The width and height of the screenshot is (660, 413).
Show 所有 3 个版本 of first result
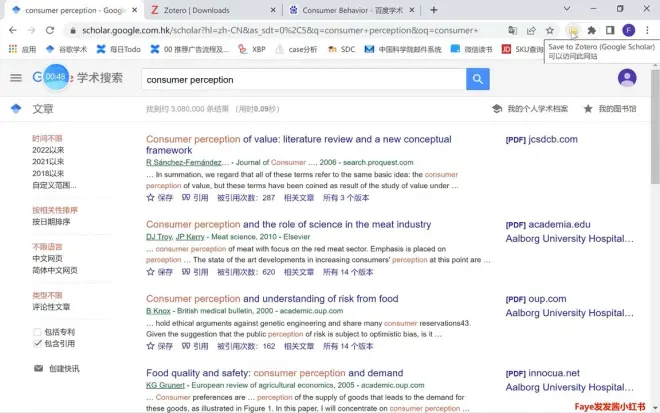pyautogui.click(x=346, y=198)
